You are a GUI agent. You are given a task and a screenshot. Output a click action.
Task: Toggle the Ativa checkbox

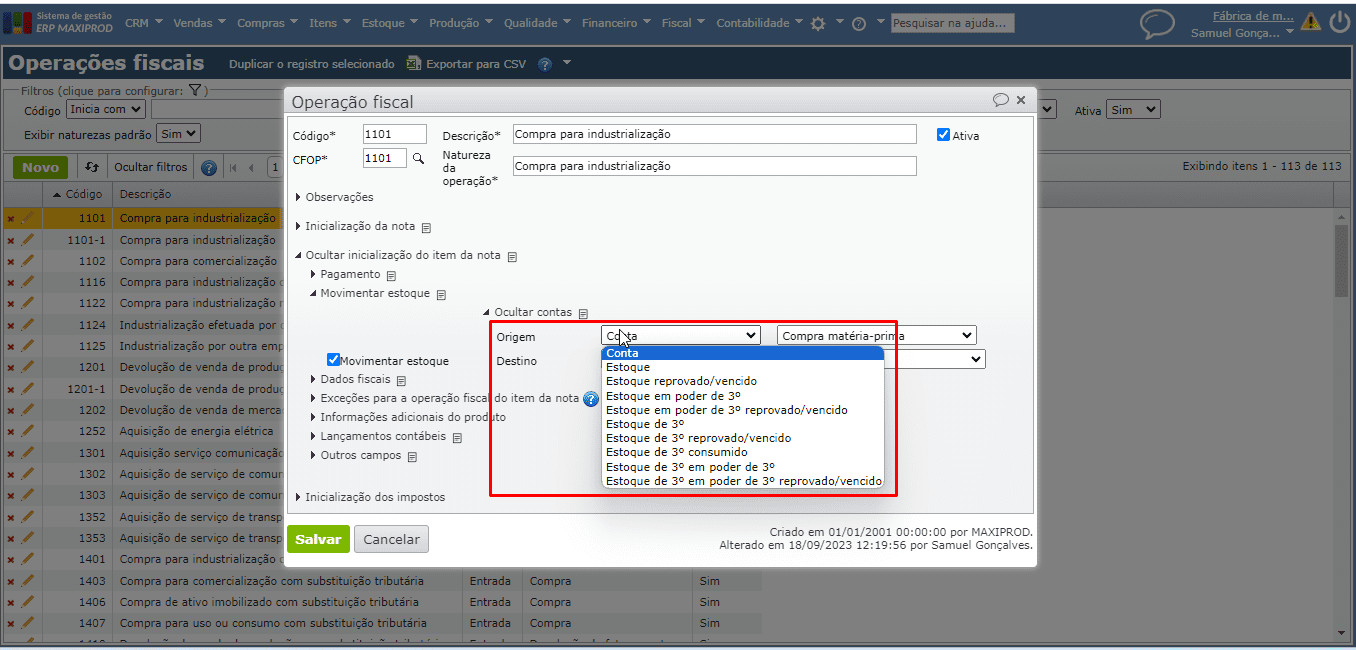[x=943, y=134]
